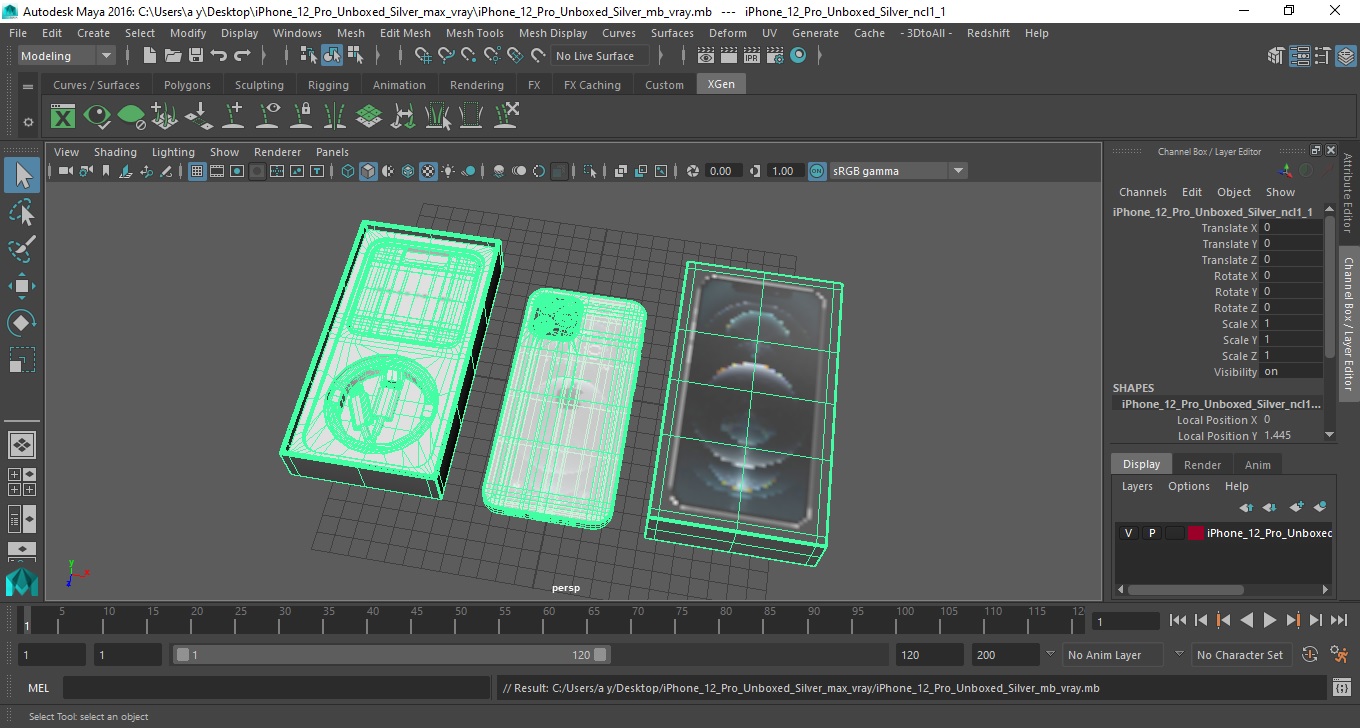The height and width of the screenshot is (728, 1360).
Task: Save the scene with the floppy icon
Action: [196, 56]
